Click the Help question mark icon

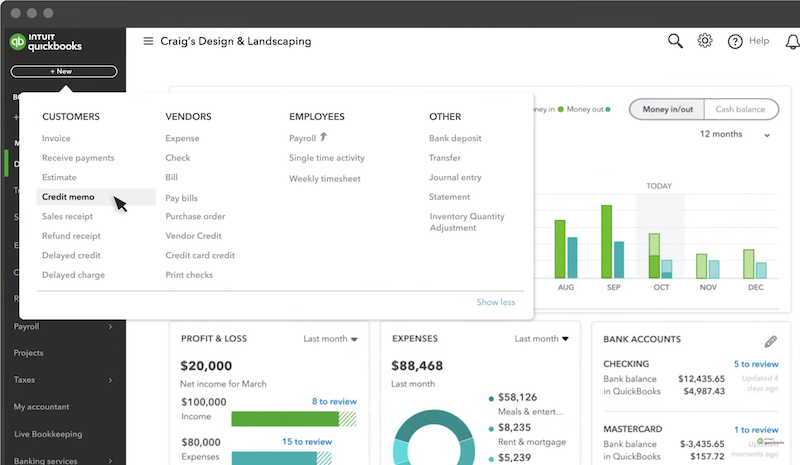click(x=735, y=41)
